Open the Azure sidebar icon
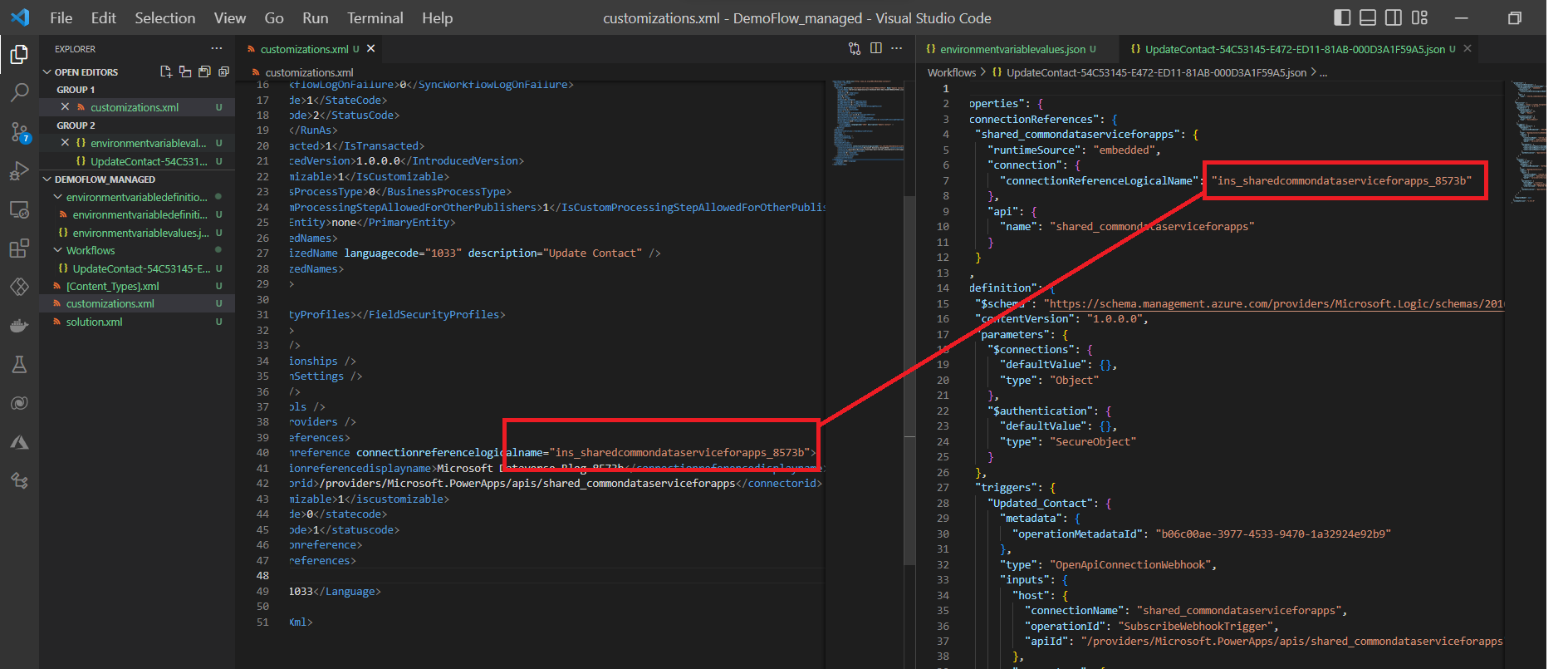This screenshot has width=1568, height=669. (19, 442)
